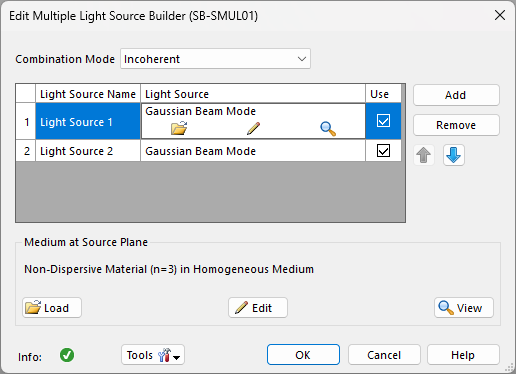This screenshot has height=374, width=516.
Task: View the medium at source plane
Action: 464,307
